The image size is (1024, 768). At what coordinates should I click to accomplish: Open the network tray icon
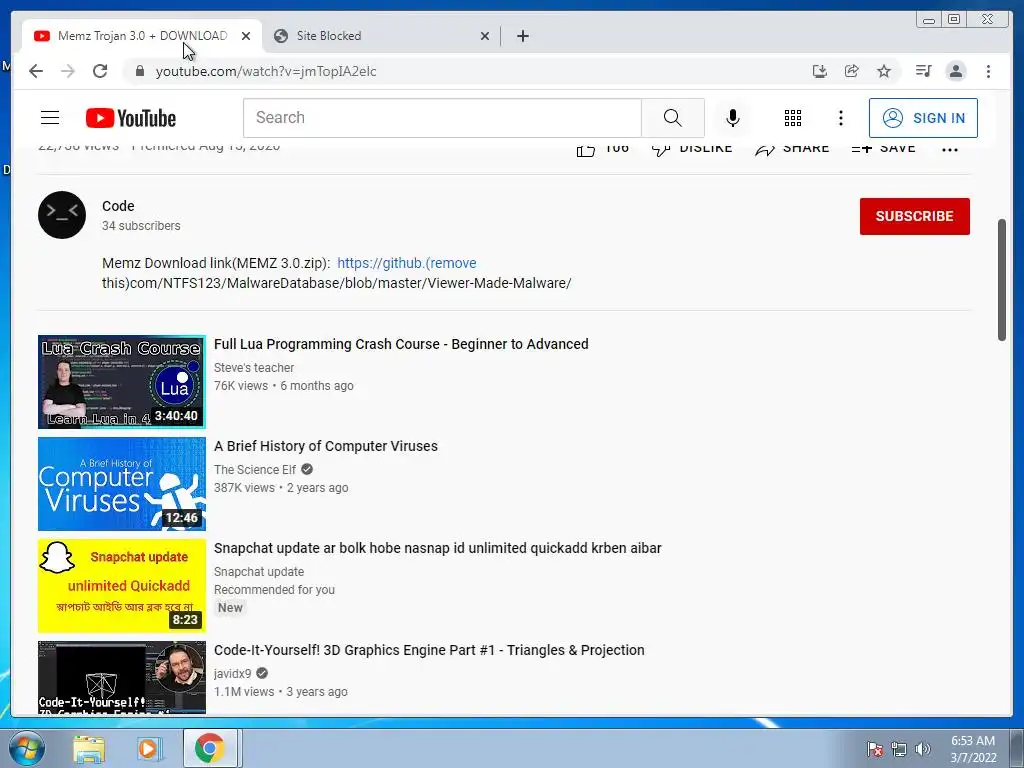click(x=899, y=749)
